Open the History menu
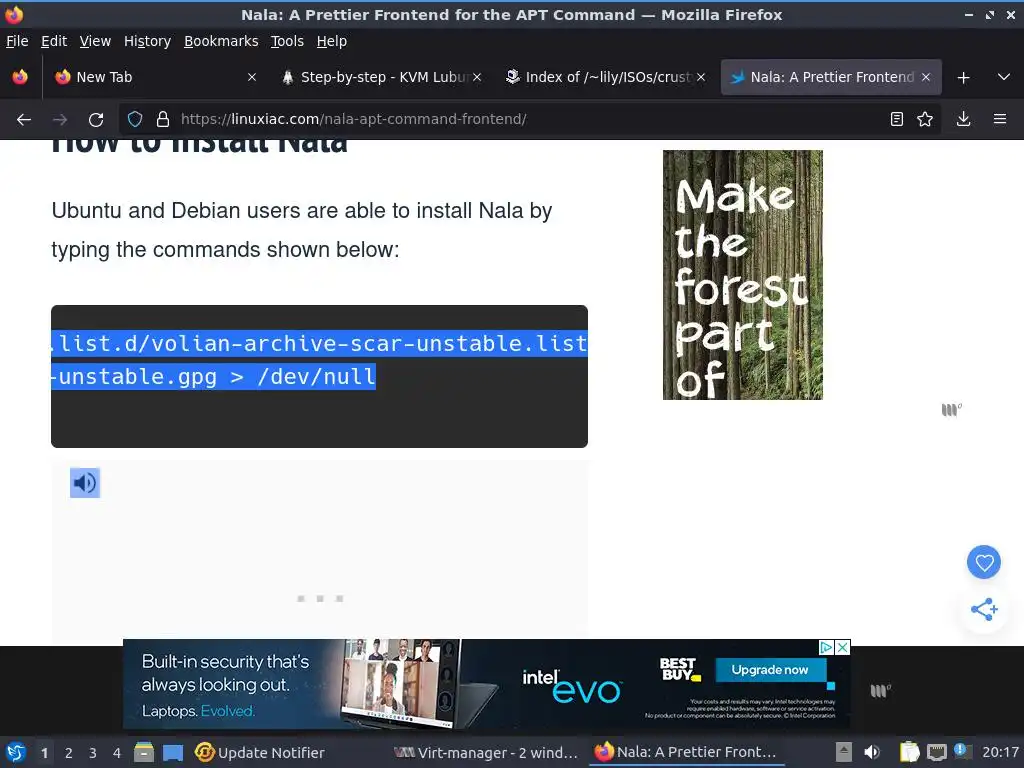The width and height of the screenshot is (1024, 768). (147, 41)
